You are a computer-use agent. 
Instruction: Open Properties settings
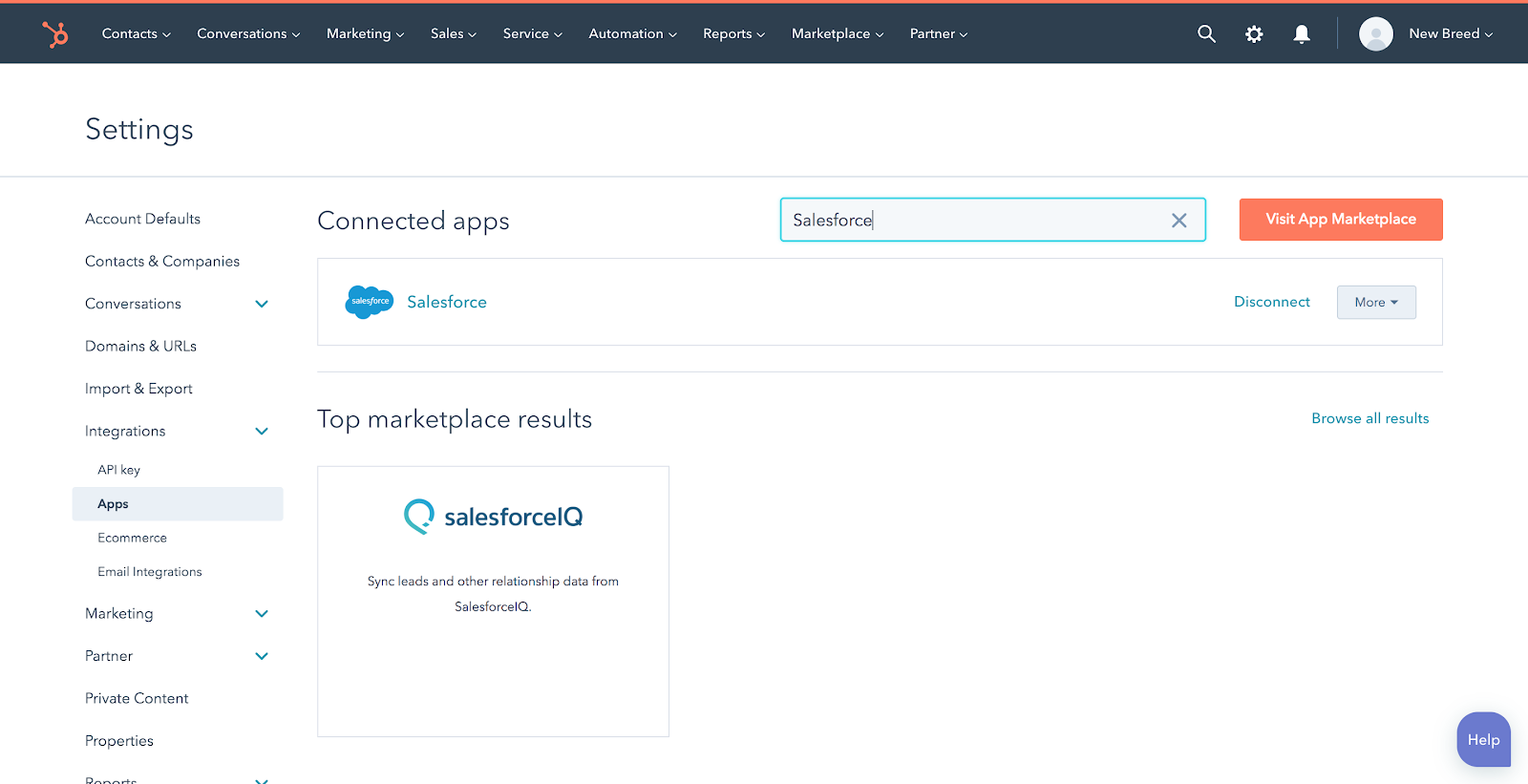[119, 741]
